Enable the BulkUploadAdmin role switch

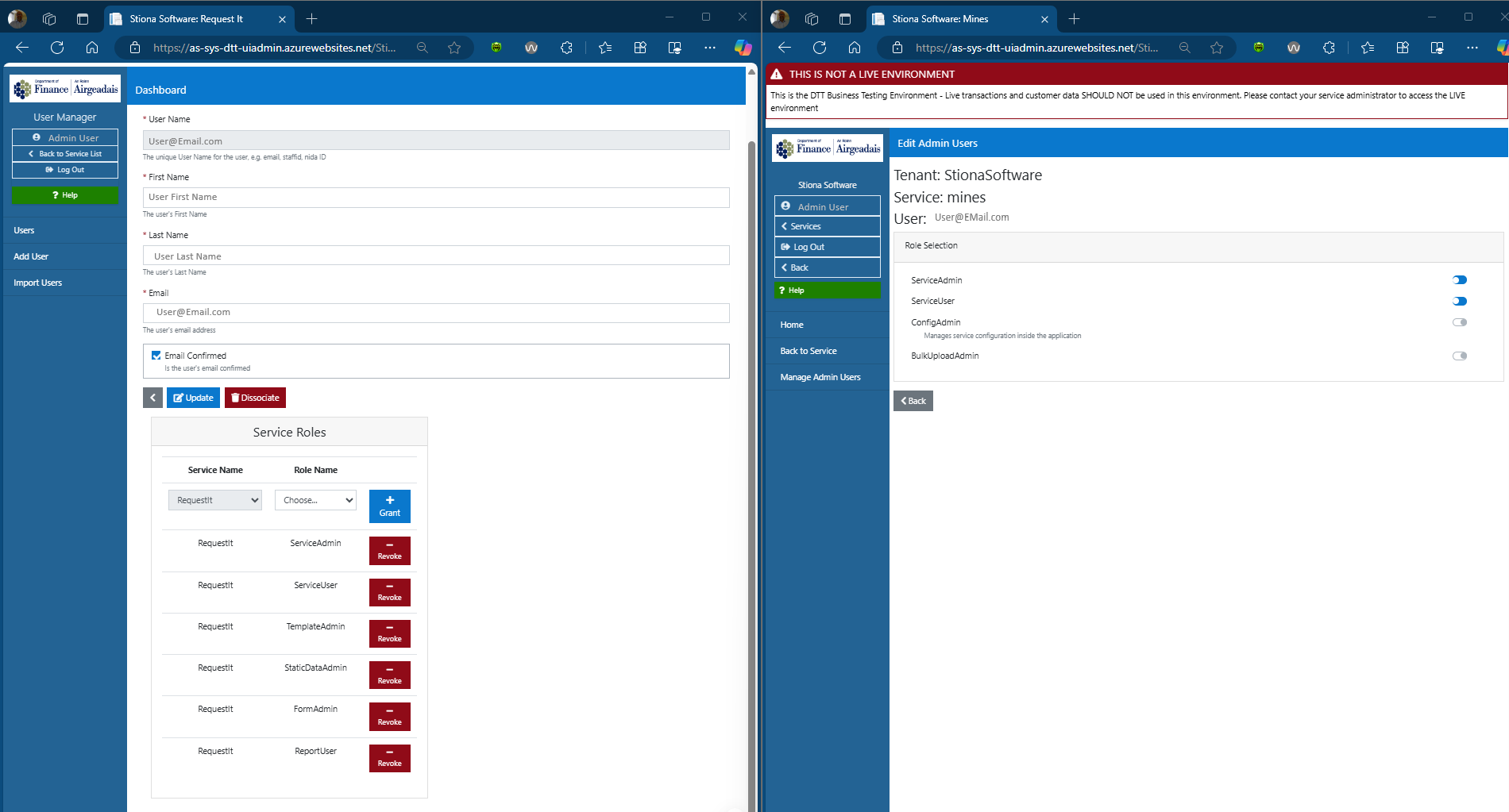click(1460, 356)
